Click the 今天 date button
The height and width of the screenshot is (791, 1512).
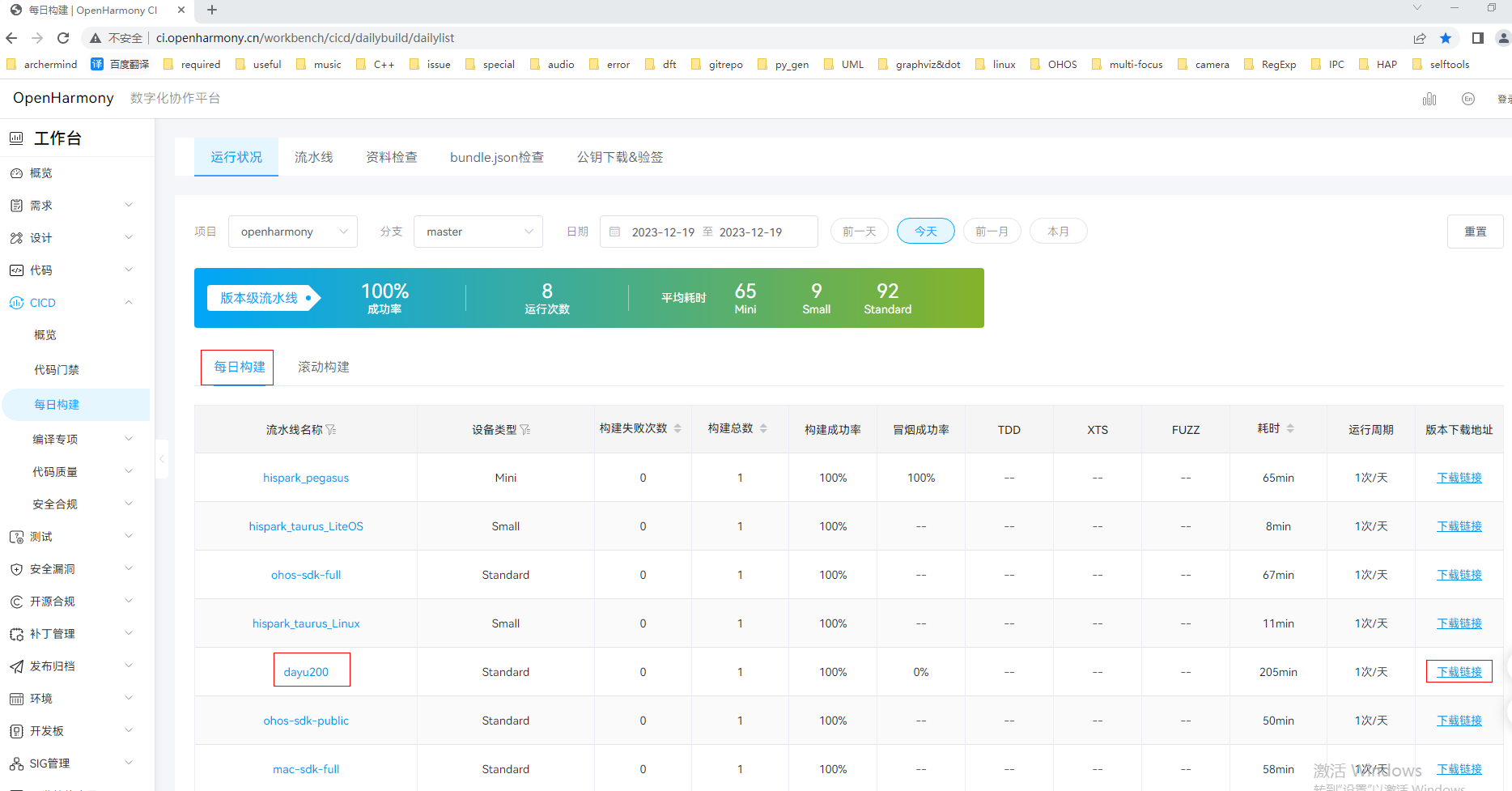[x=926, y=232]
